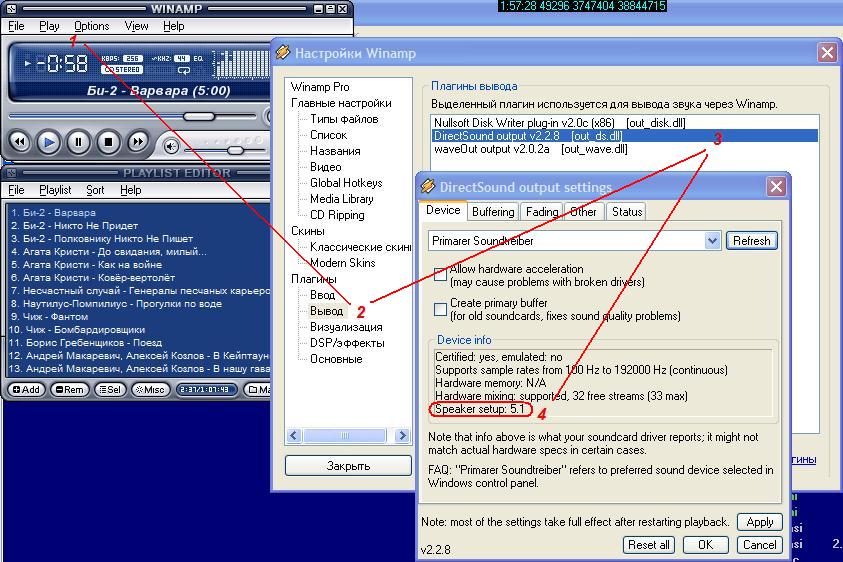
Task: Click the Add button in Playlist Editor
Action: pos(26,389)
